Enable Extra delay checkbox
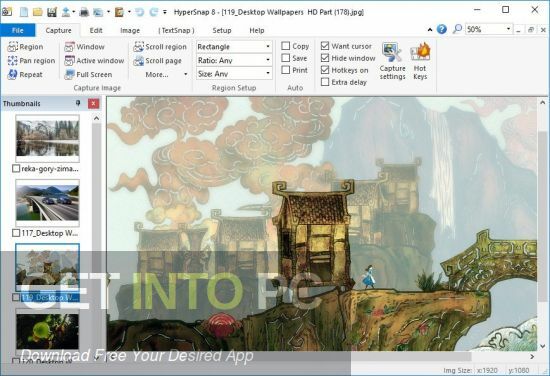 [x=325, y=82]
